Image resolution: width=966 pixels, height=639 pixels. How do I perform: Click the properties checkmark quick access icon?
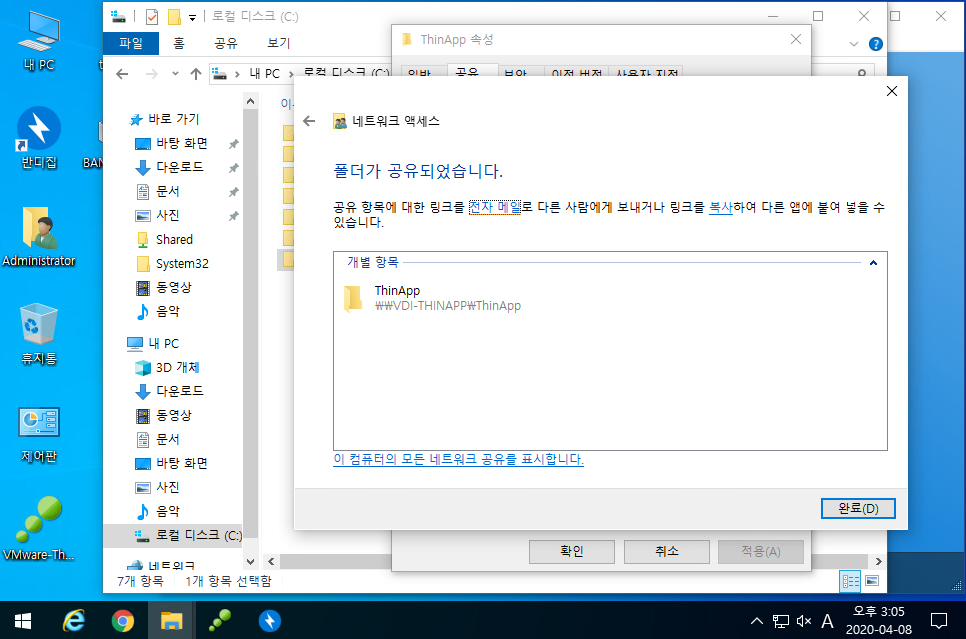click(x=152, y=17)
